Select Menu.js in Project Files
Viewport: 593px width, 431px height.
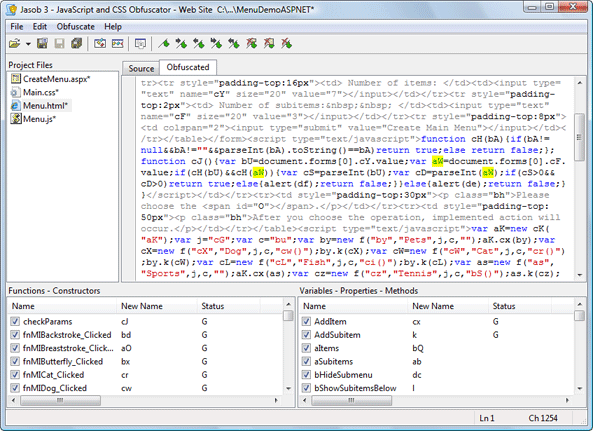point(39,119)
